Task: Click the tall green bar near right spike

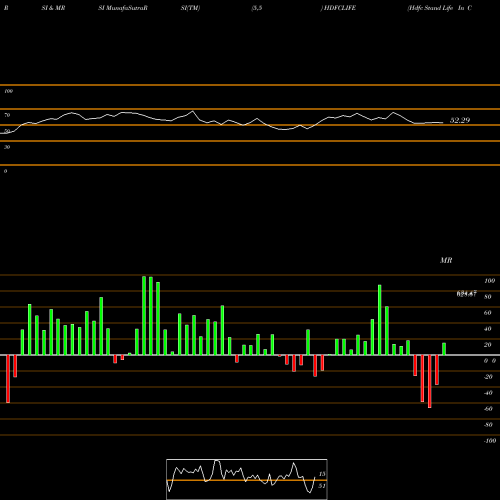Action: (380, 320)
